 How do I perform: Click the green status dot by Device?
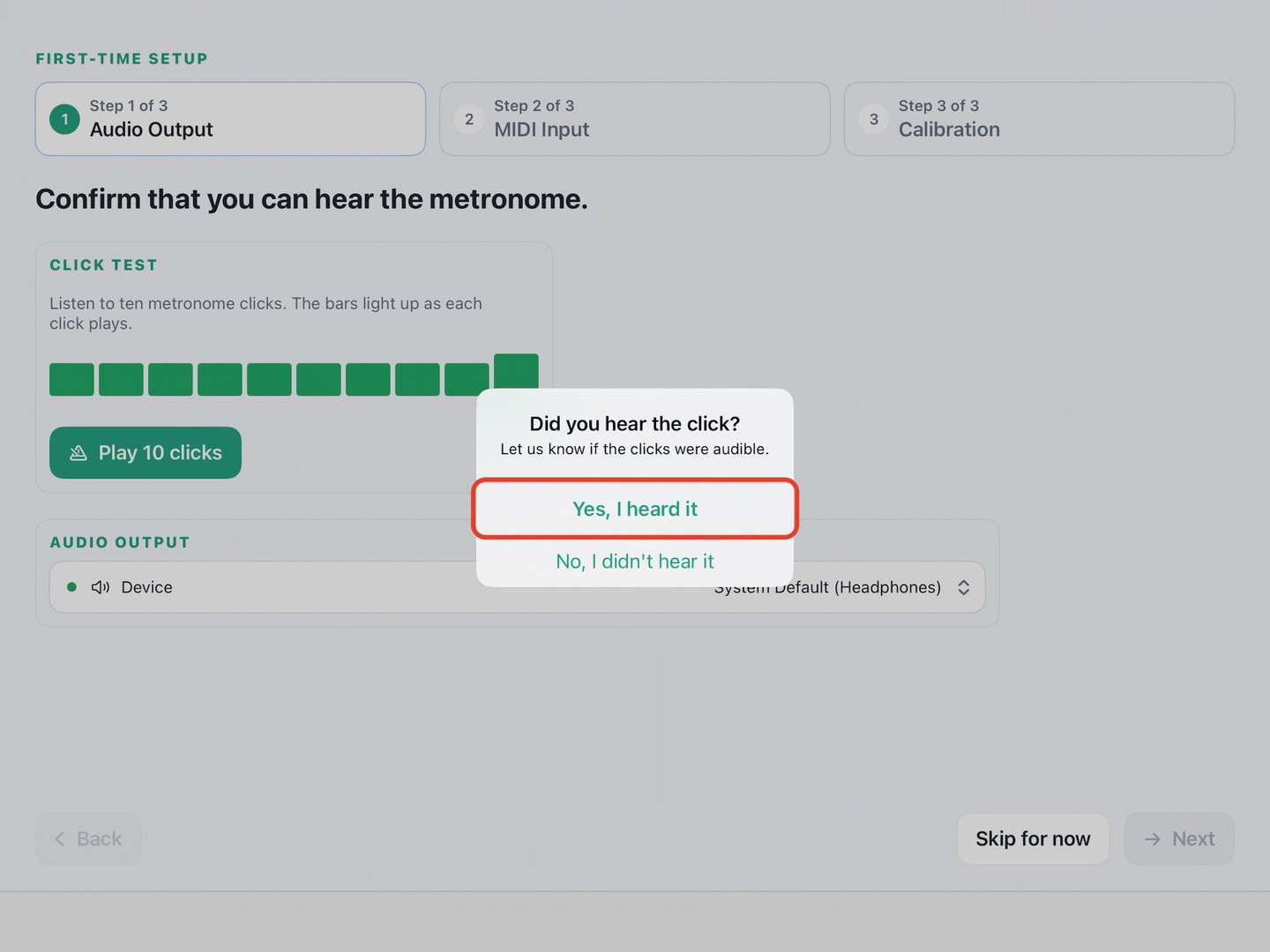[x=72, y=587]
